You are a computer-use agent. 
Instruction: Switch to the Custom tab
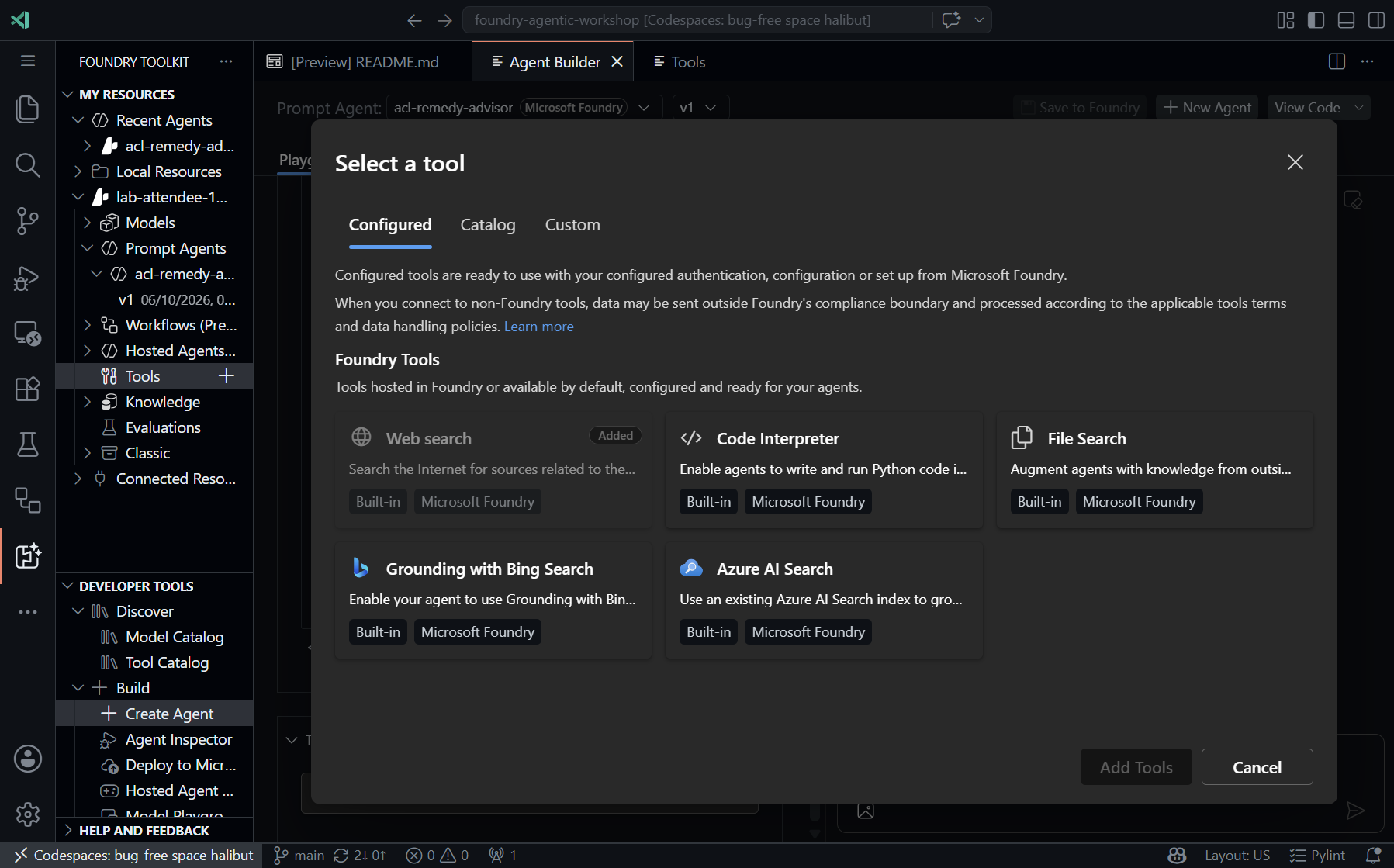pyautogui.click(x=572, y=225)
